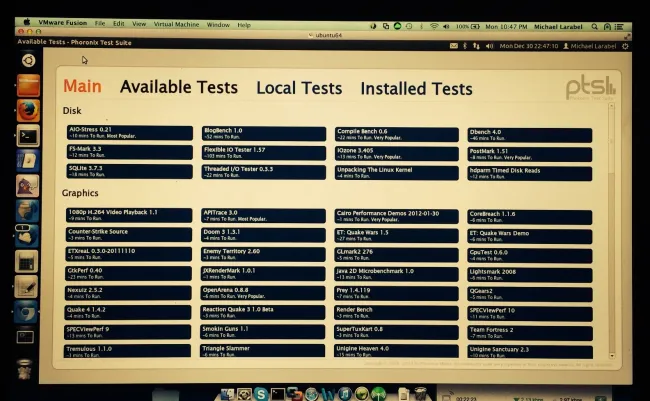Select the Doom 3 graphics test
This screenshot has width=650, height=401.
263,235
